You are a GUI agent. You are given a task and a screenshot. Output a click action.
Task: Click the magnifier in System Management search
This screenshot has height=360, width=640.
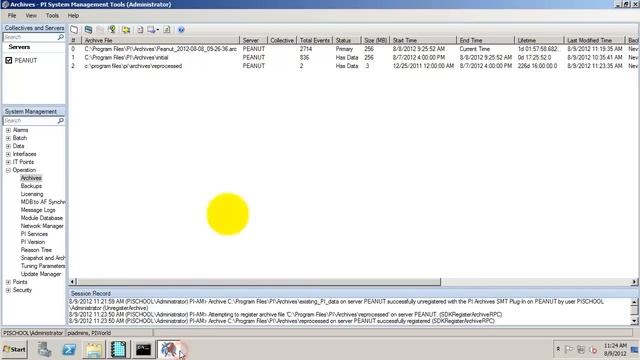61,121
